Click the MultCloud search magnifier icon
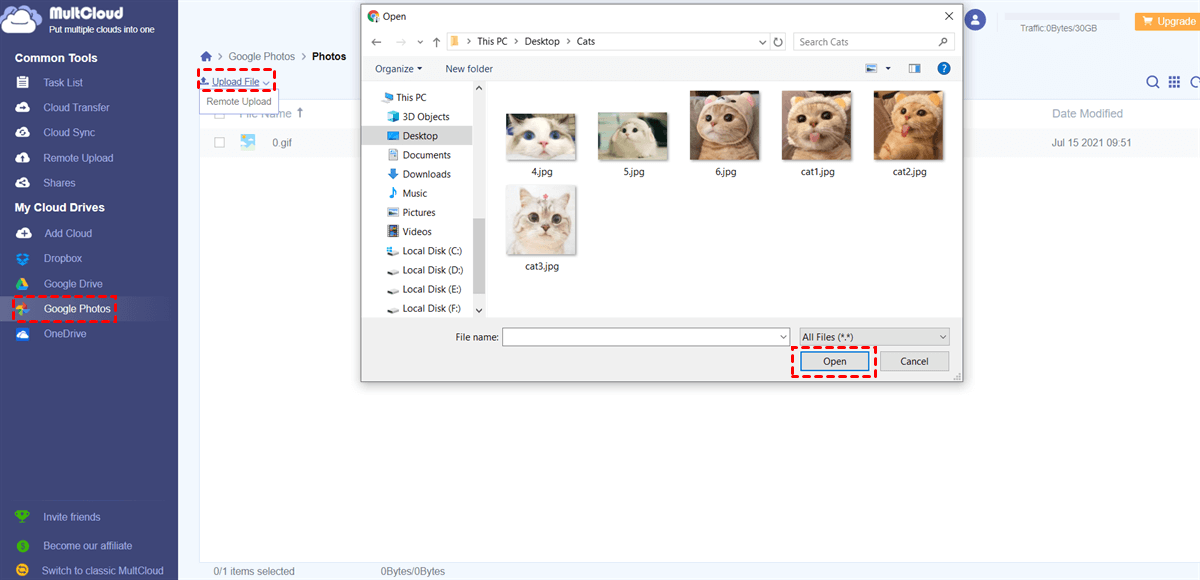The image size is (1200, 580). point(1153,82)
